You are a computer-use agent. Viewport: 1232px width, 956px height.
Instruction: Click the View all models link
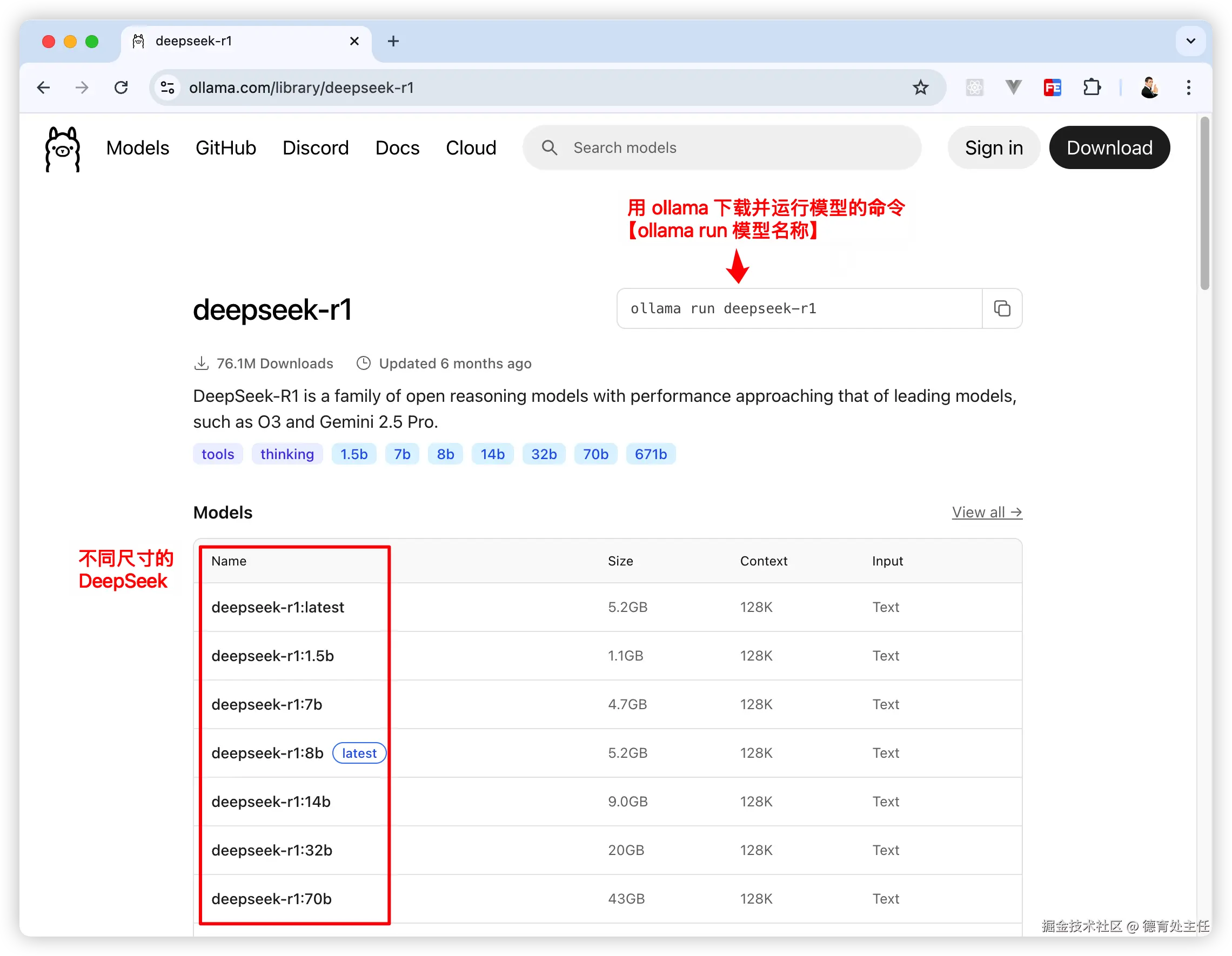click(x=987, y=512)
